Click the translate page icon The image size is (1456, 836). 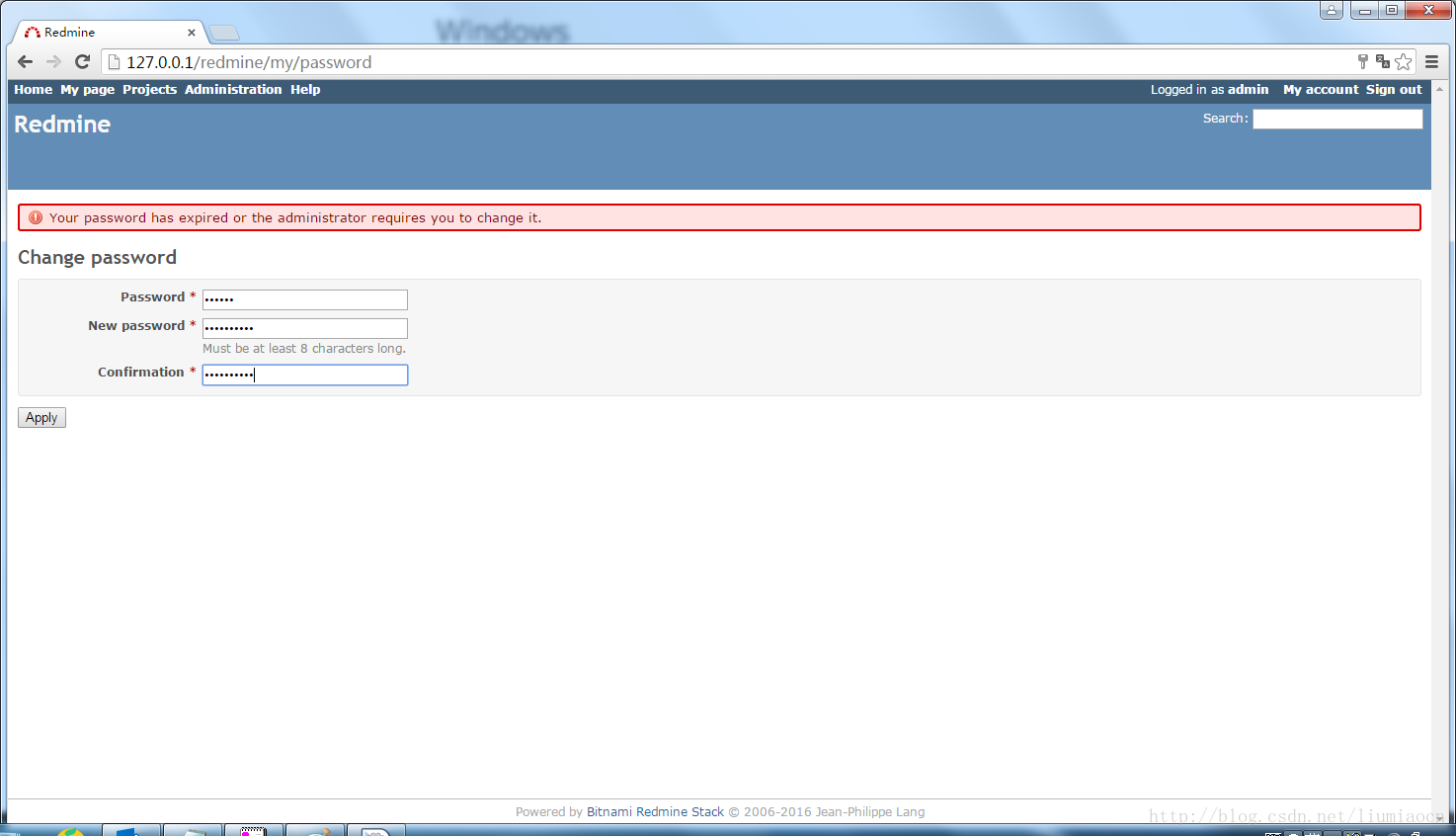coord(1383,62)
